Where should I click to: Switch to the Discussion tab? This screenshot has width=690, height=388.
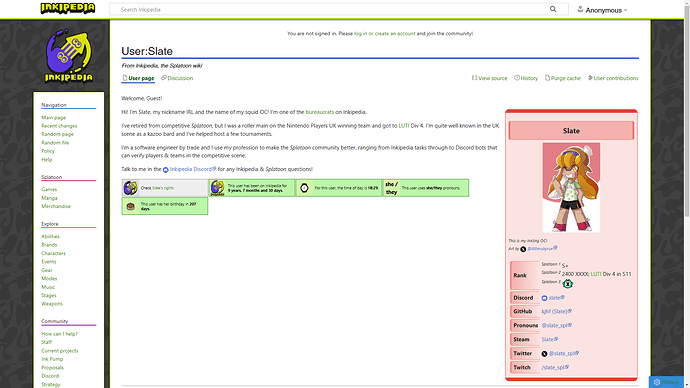177,78
